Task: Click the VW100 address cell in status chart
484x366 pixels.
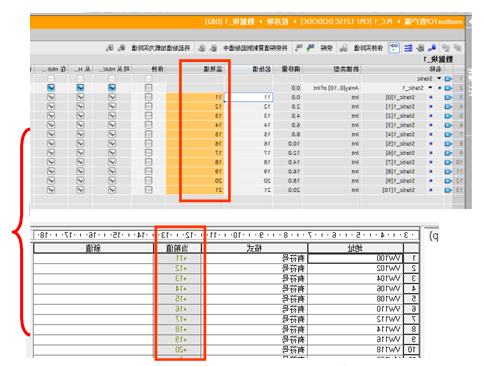Action: click(355, 258)
